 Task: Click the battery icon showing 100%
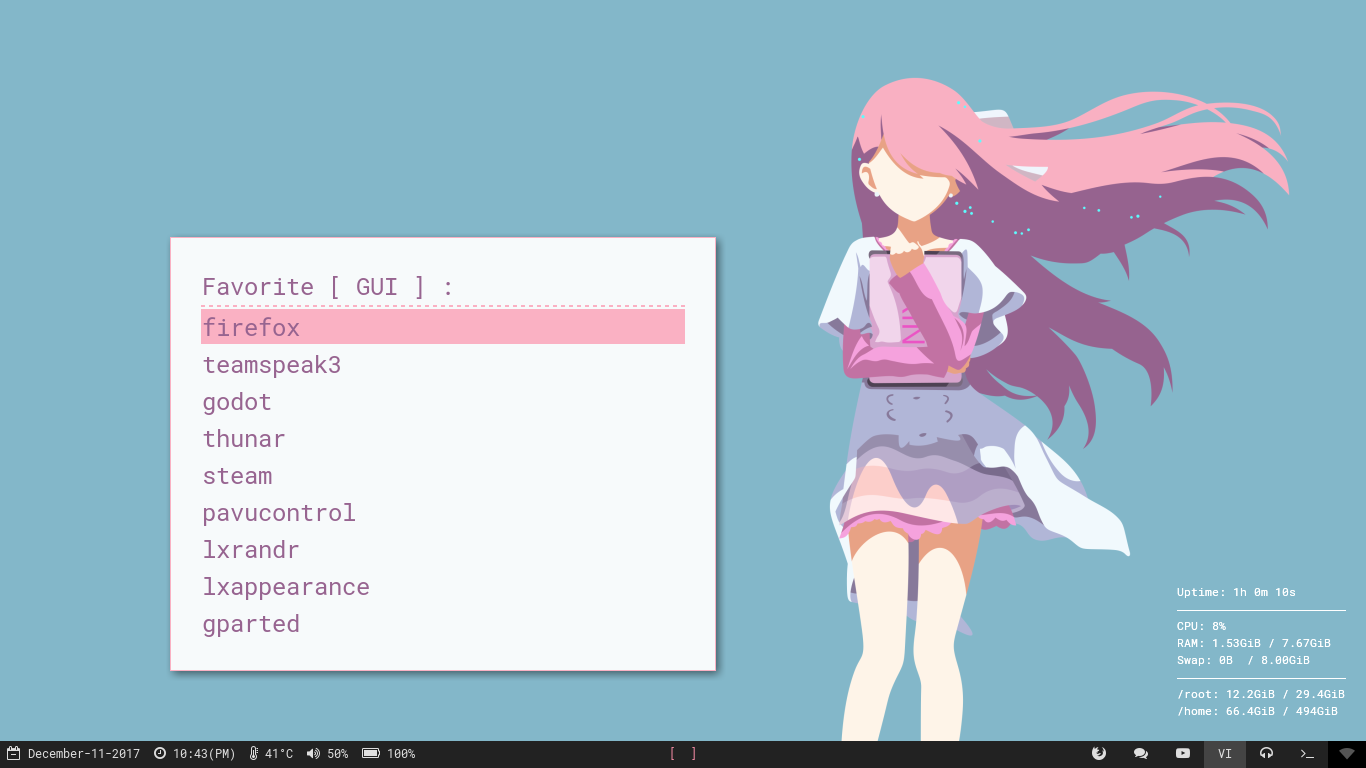pos(371,753)
